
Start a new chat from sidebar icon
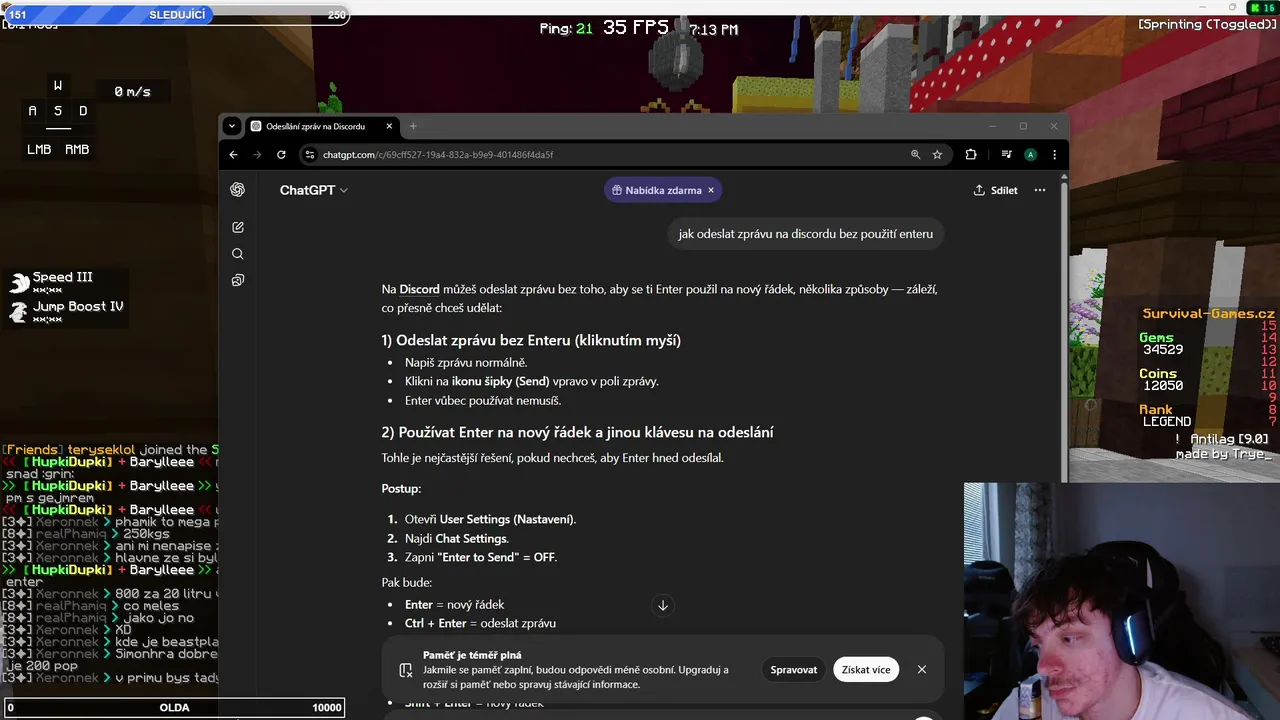pyautogui.click(x=238, y=228)
